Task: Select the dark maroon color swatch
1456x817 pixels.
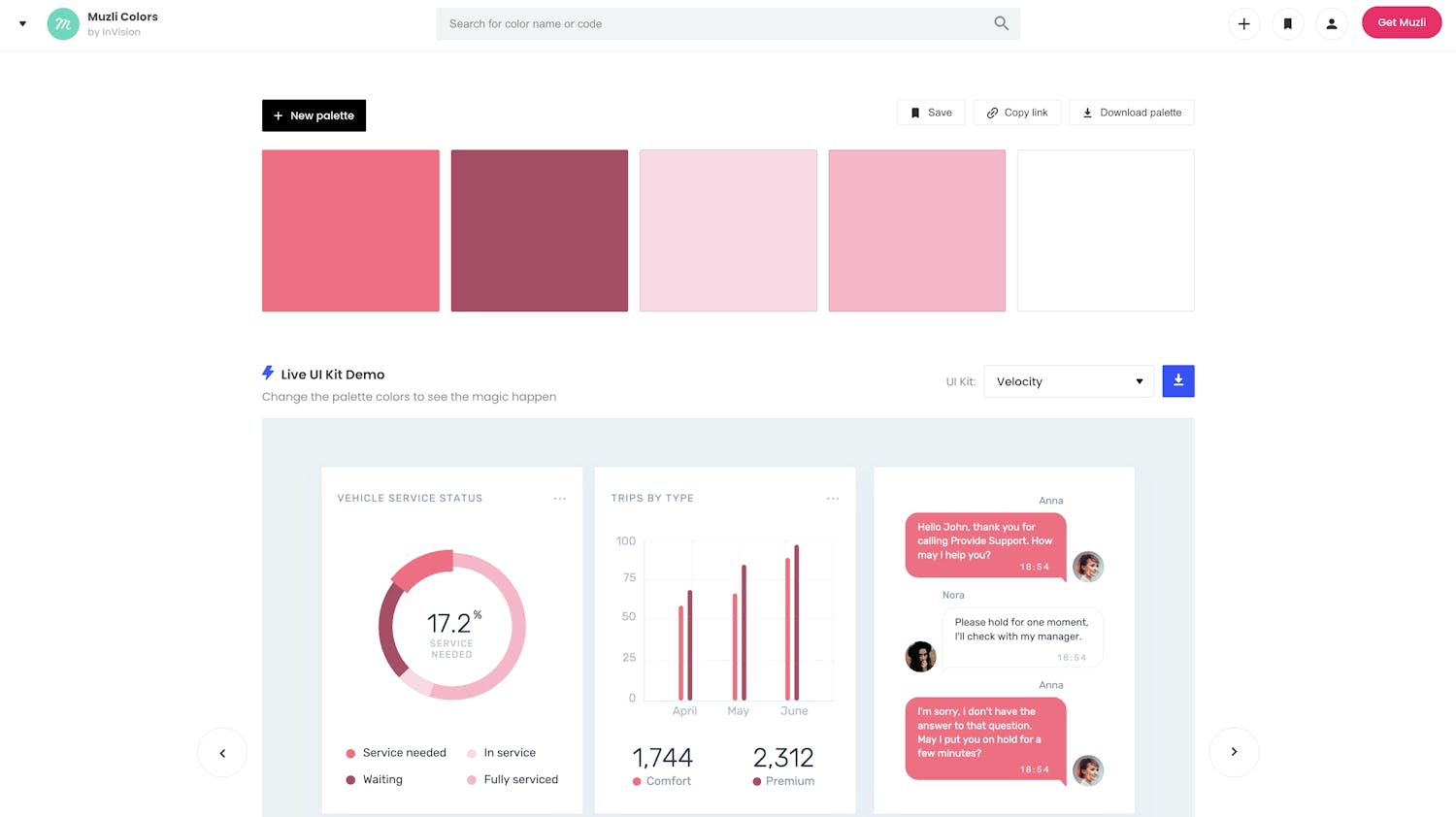Action: coord(539,231)
